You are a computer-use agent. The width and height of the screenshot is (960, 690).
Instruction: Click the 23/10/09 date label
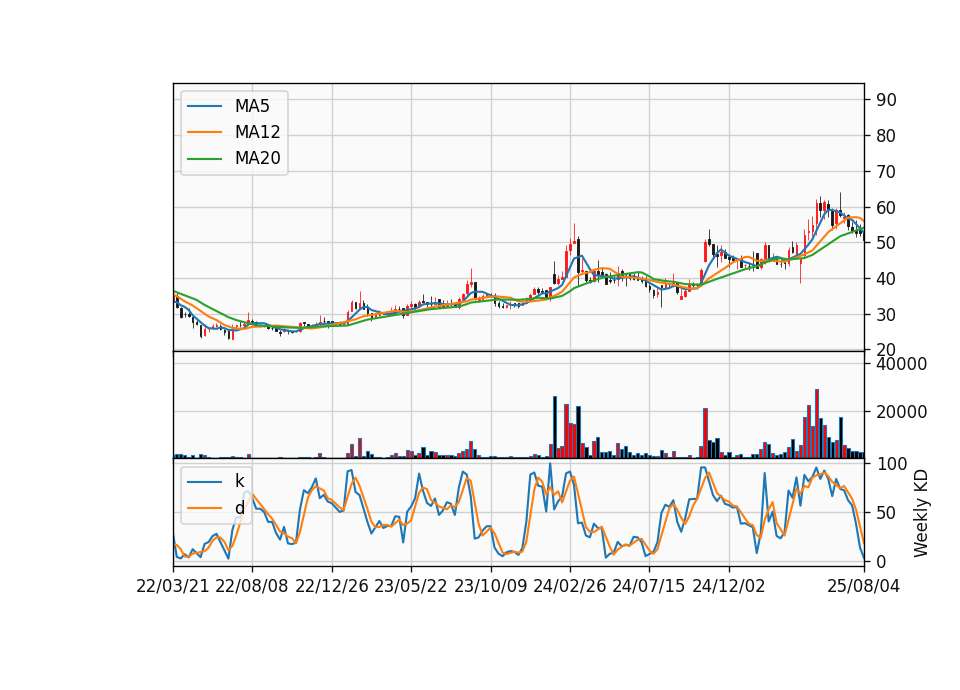click(x=490, y=586)
